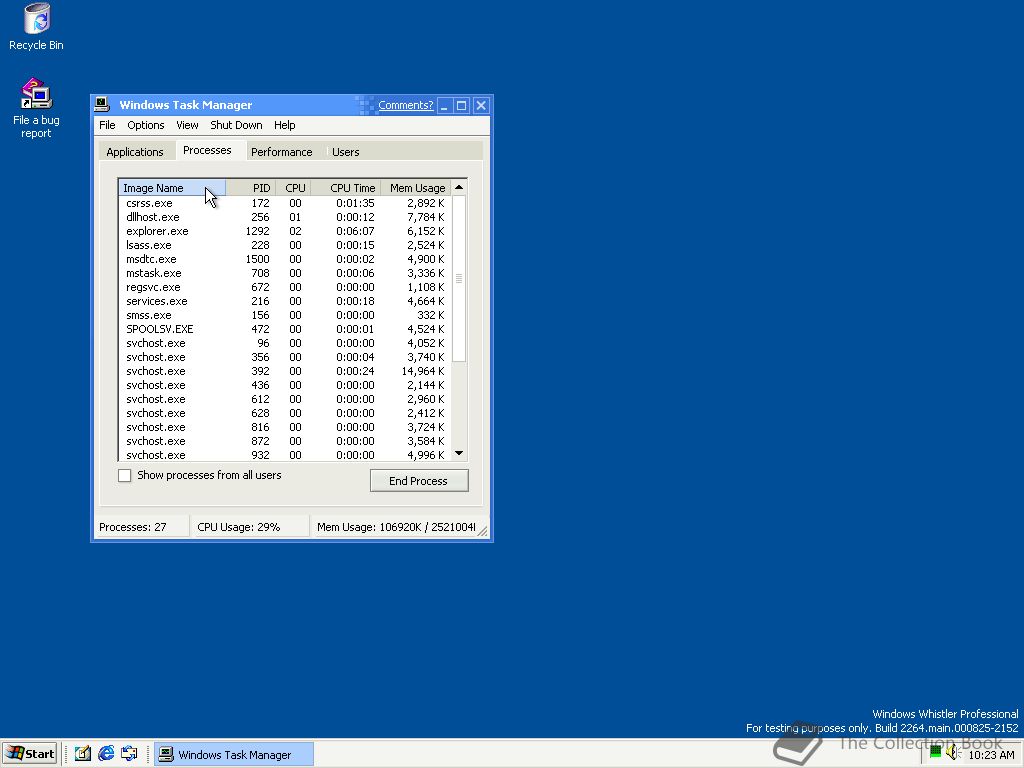
Task: Select the mstask.exe process row
Action: point(285,274)
